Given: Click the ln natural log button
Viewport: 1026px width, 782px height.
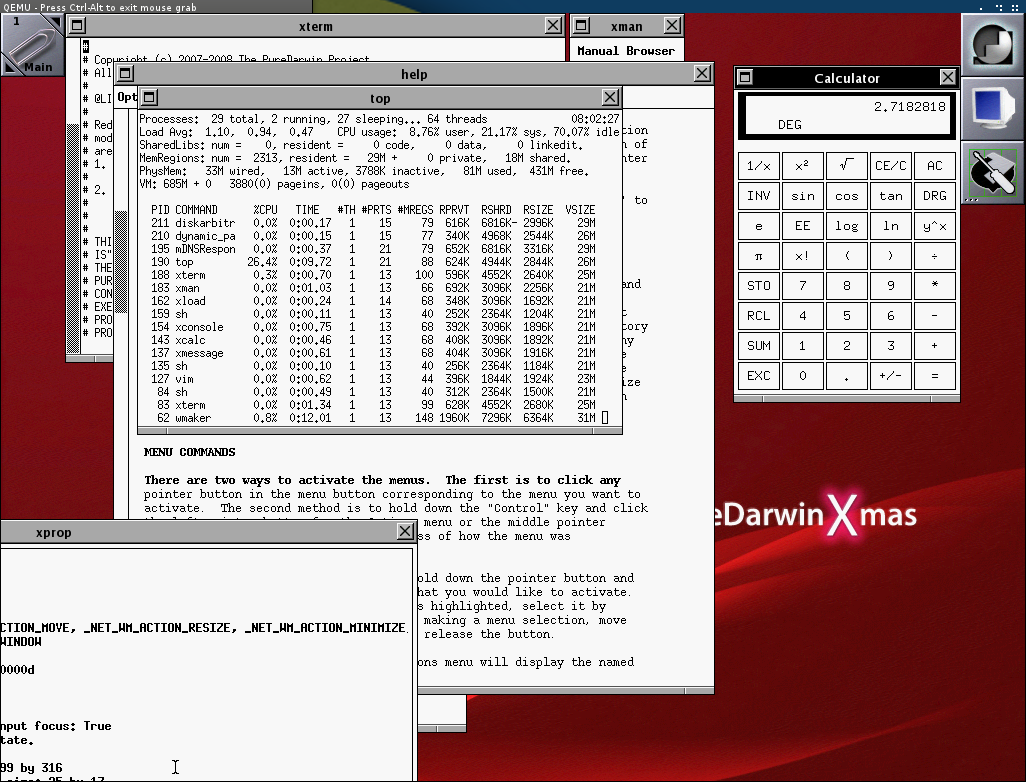Looking at the screenshot, I should (891, 226).
